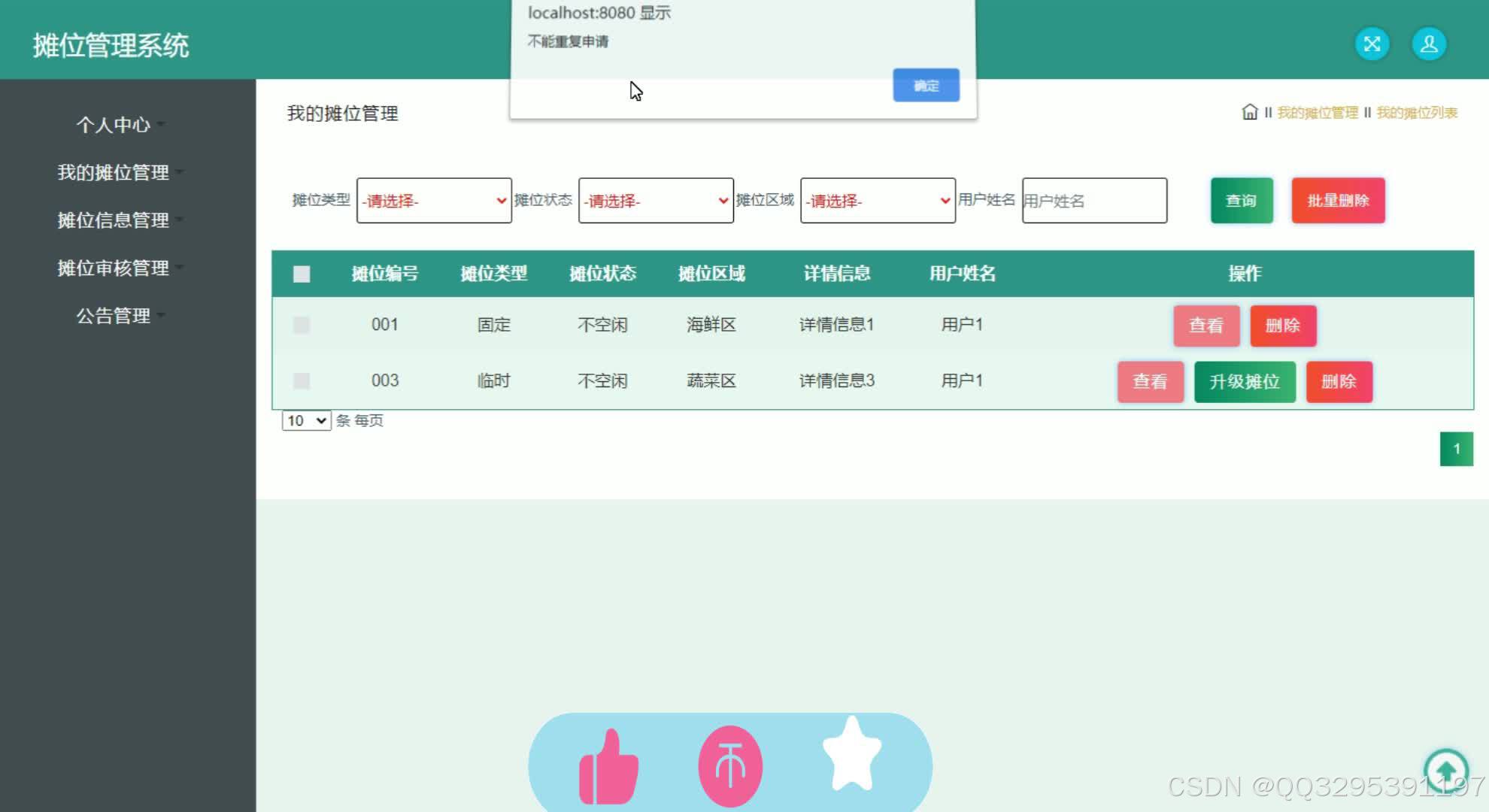Click the 摊位类型 column header
This screenshot has width=1489, height=812.
pyautogui.click(x=494, y=274)
